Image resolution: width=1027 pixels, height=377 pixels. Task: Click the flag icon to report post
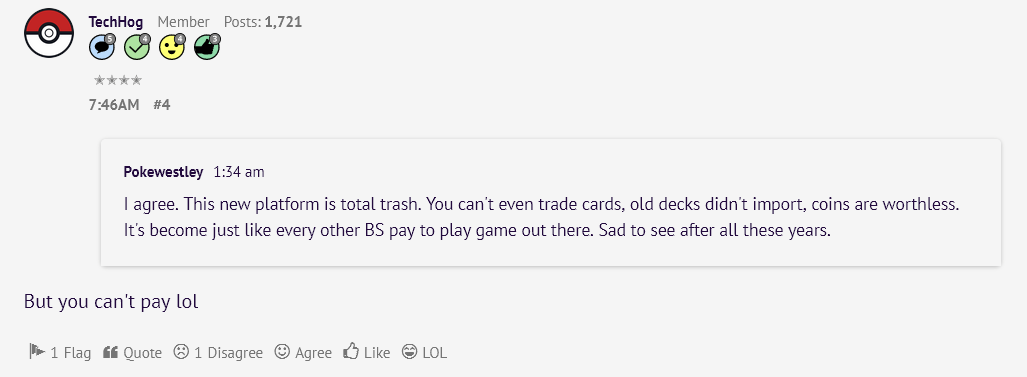pos(37,351)
